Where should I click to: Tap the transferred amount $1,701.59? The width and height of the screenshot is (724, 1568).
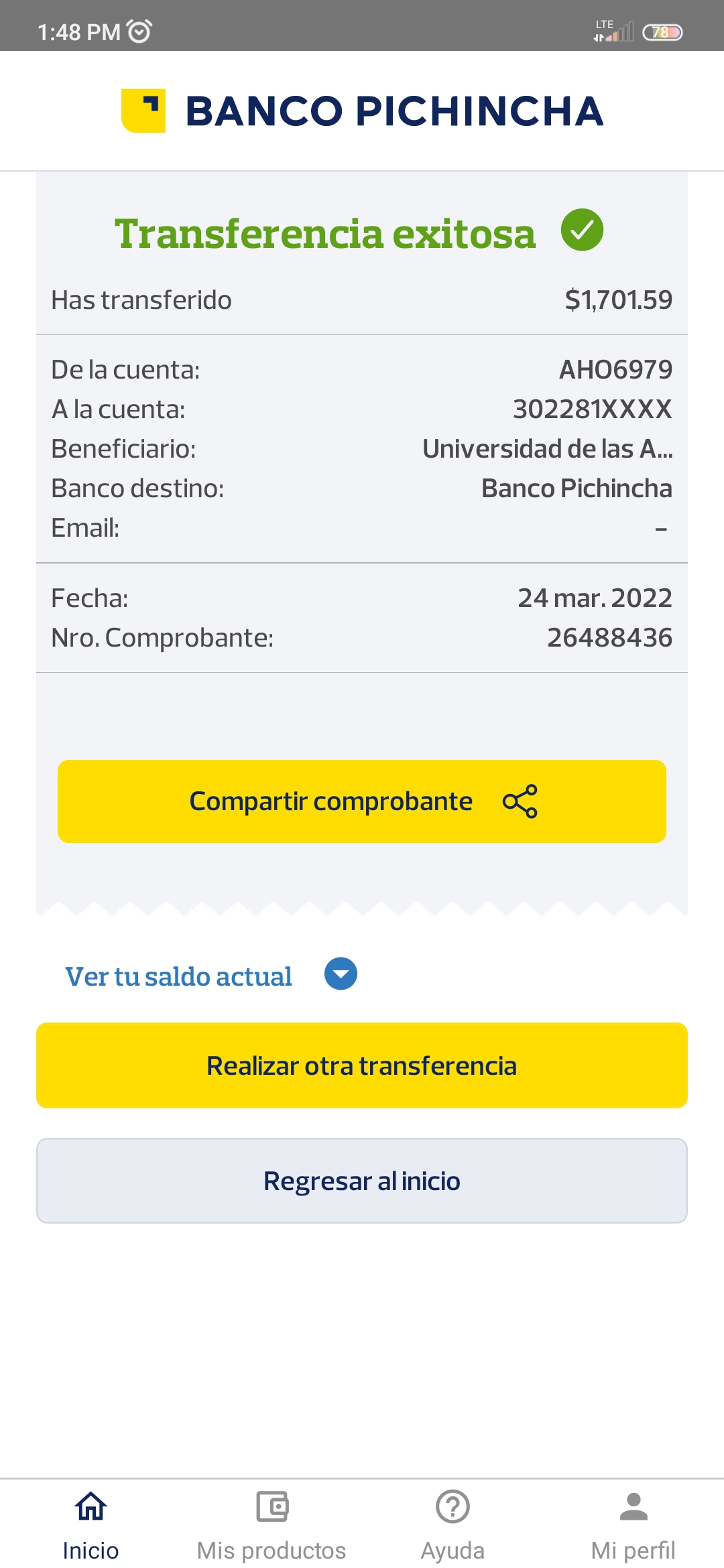618,300
